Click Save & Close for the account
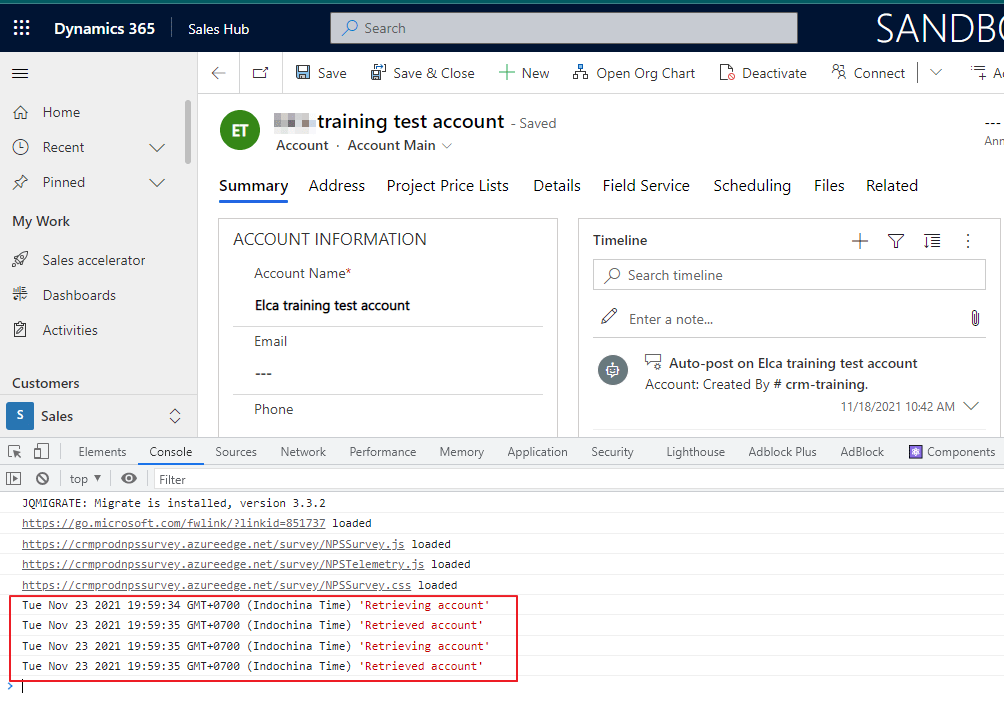The image size is (1004, 716). [x=423, y=72]
